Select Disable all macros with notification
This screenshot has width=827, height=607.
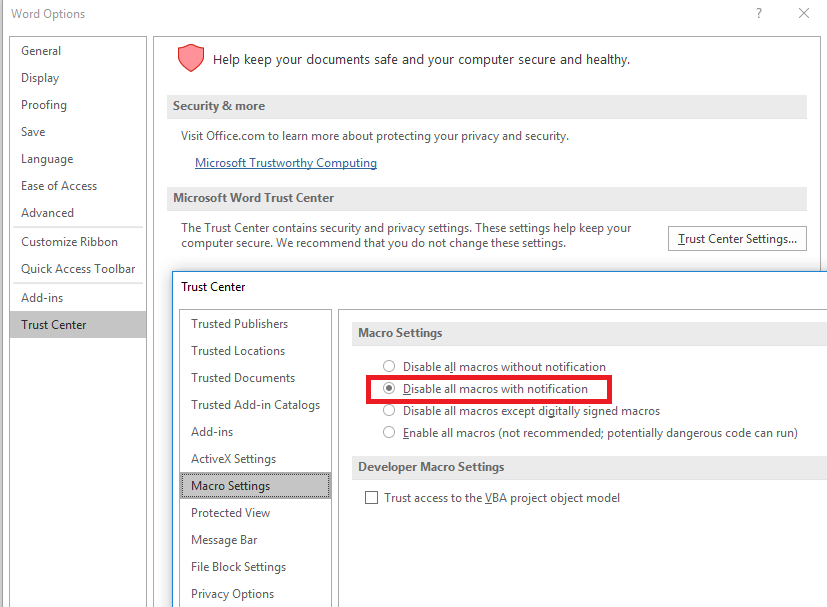pos(390,388)
